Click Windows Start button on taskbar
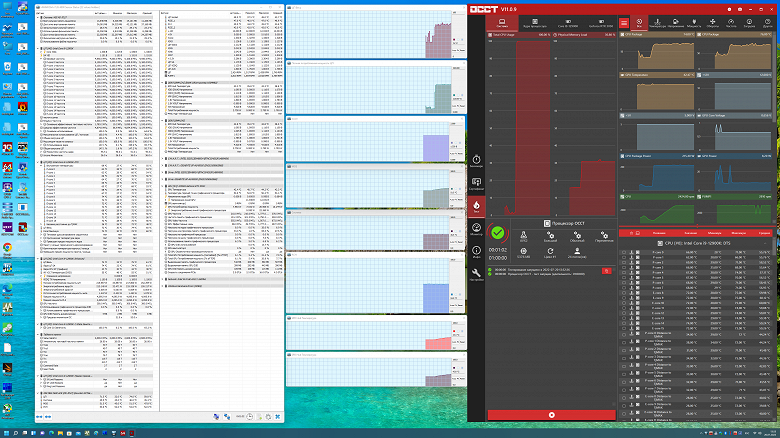 point(6,433)
